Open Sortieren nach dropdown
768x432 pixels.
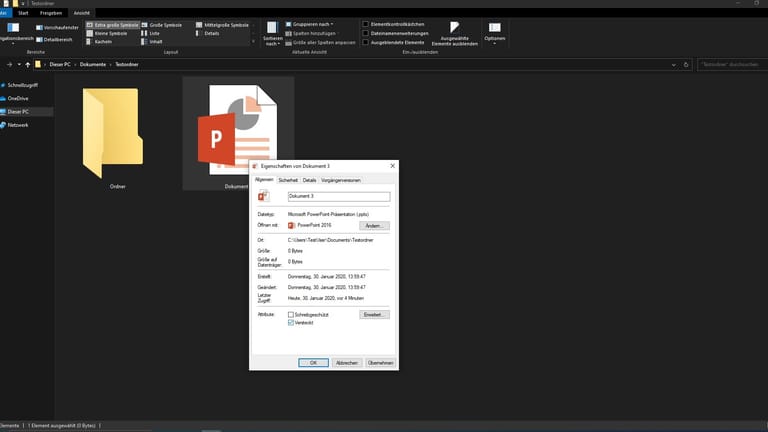pos(272,33)
